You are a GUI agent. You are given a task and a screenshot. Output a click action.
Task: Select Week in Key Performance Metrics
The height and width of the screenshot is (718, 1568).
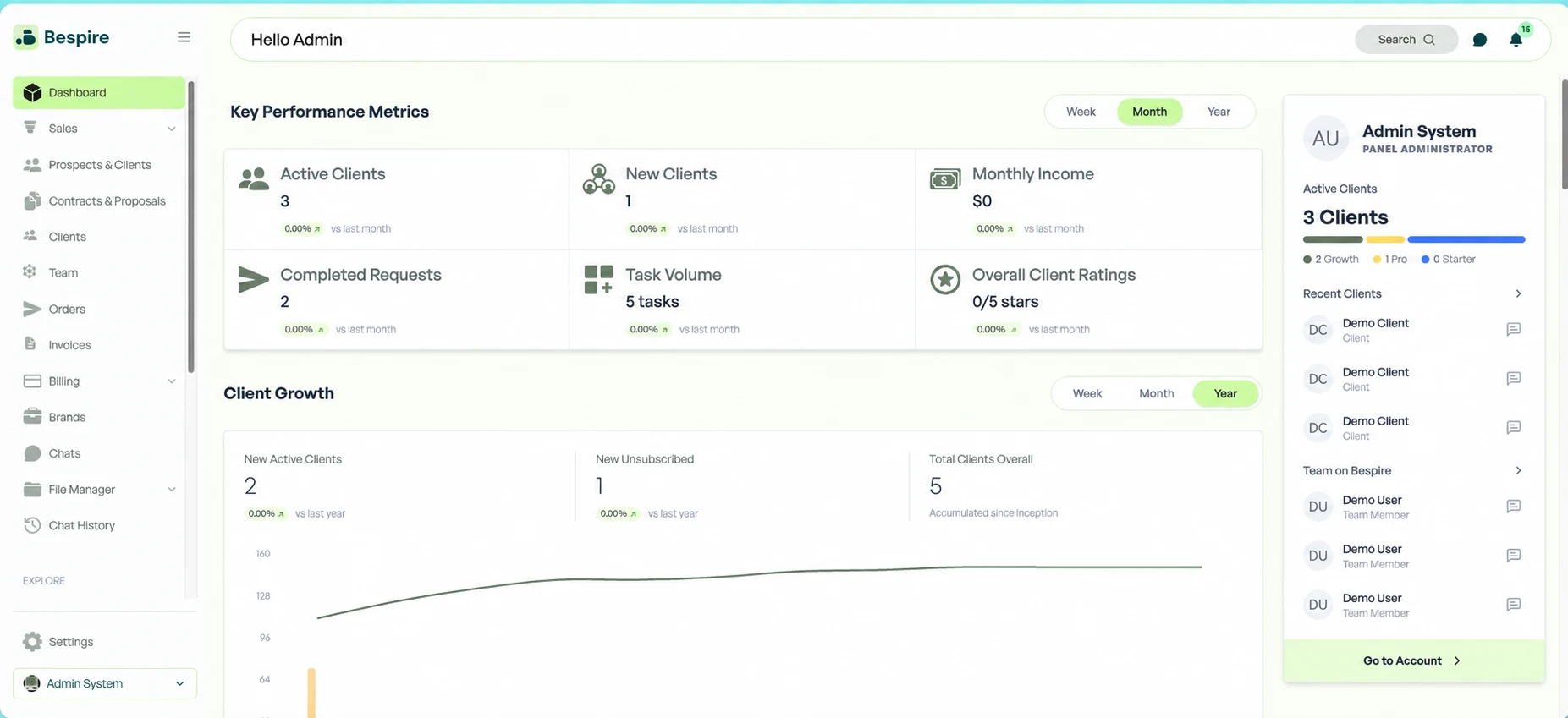pyautogui.click(x=1081, y=112)
